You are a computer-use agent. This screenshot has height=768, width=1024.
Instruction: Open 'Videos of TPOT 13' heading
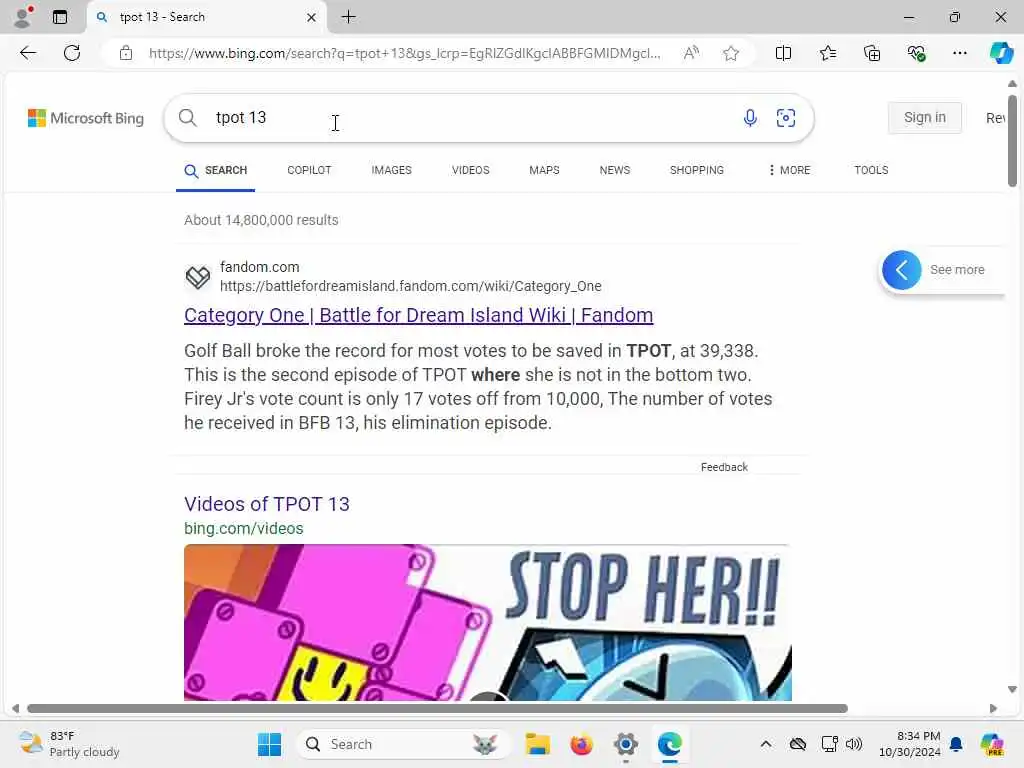click(x=267, y=504)
